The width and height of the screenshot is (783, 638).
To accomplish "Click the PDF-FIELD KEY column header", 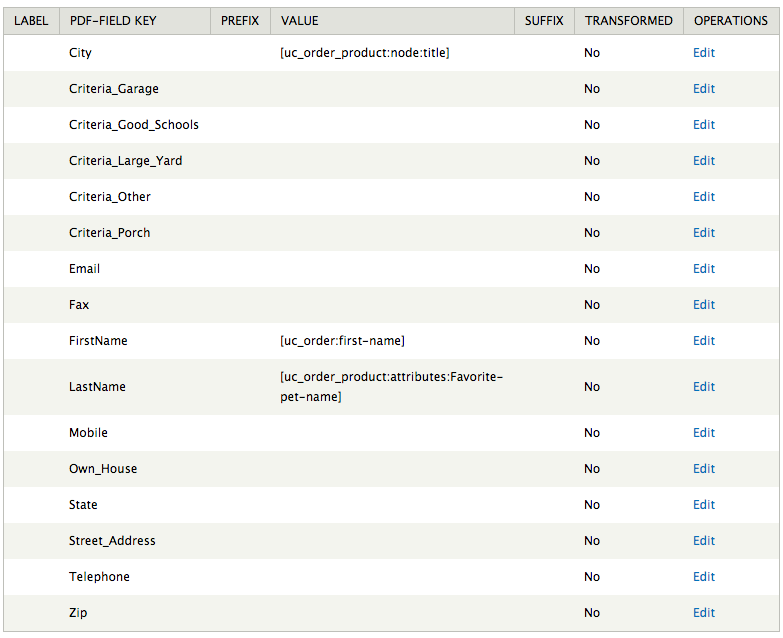I will point(113,20).
